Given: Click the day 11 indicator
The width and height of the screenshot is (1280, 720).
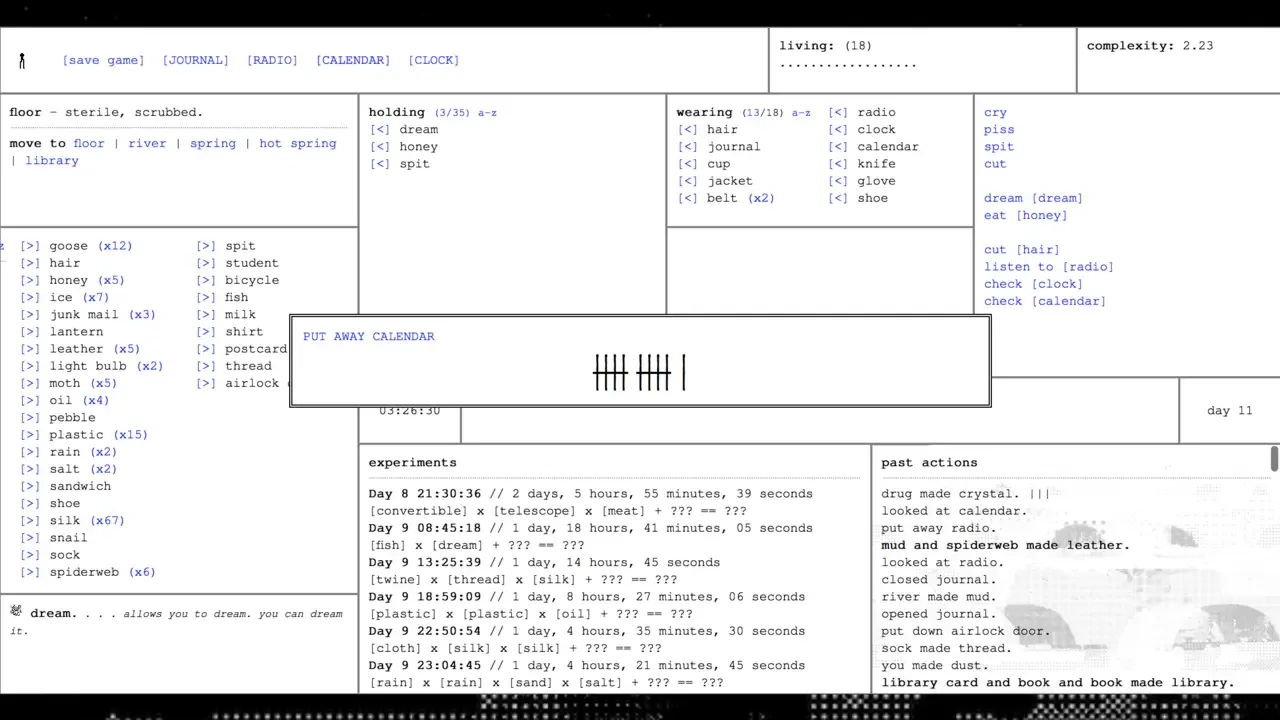Looking at the screenshot, I should (1230, 410).
